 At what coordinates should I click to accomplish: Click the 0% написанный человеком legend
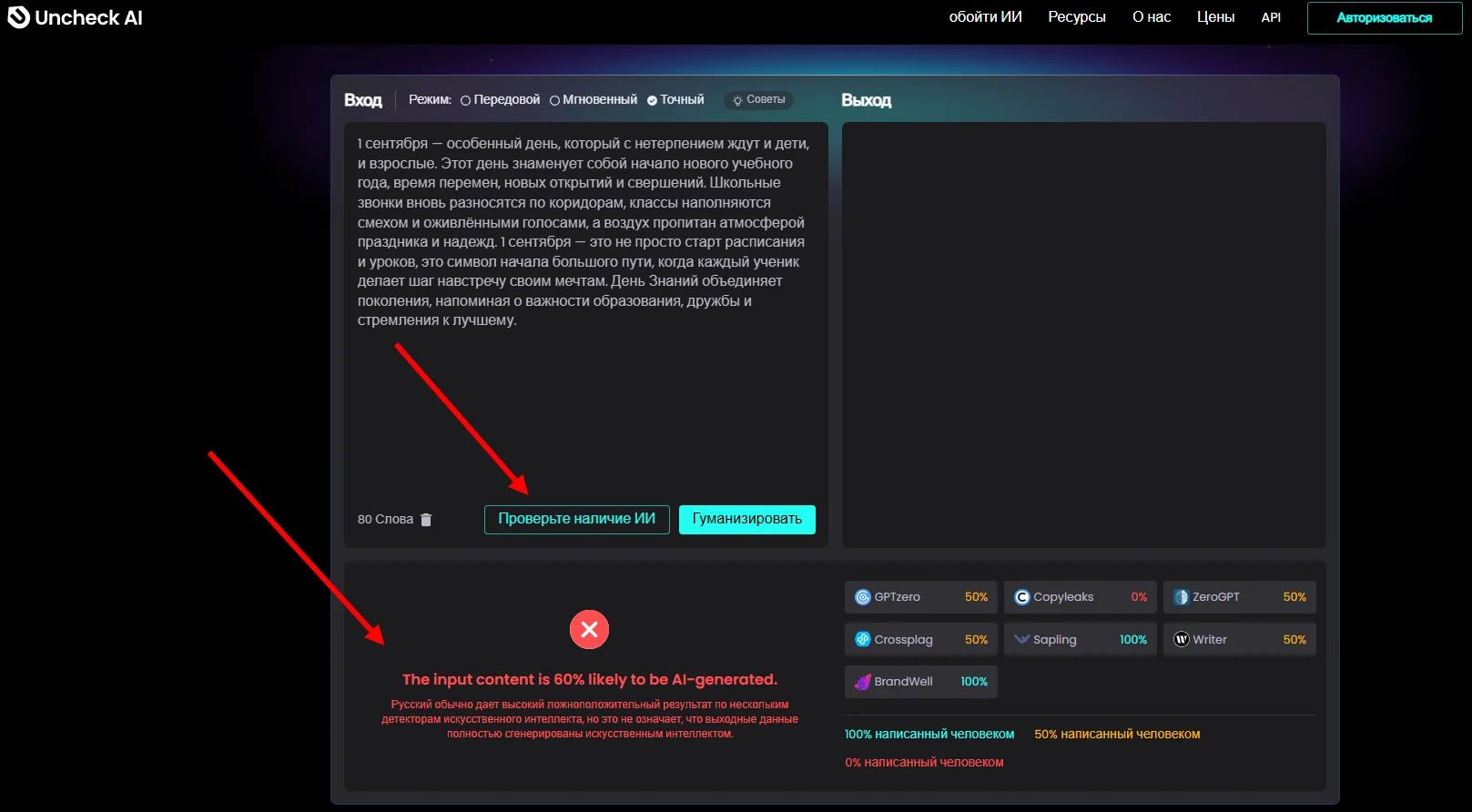(x=924, y=762)
